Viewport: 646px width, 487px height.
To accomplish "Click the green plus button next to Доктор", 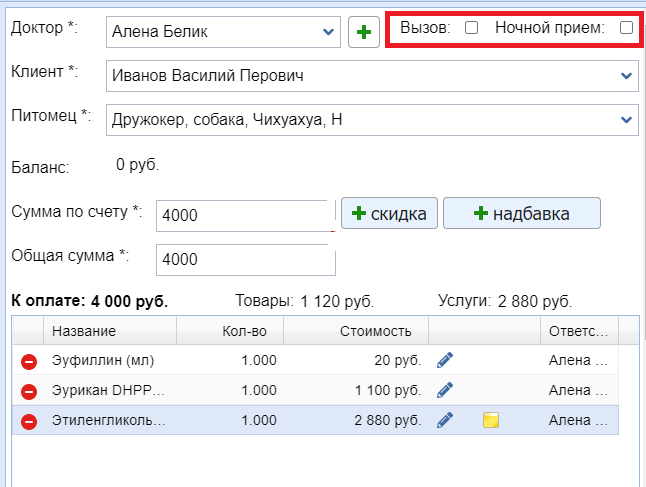I will point(364,32).
